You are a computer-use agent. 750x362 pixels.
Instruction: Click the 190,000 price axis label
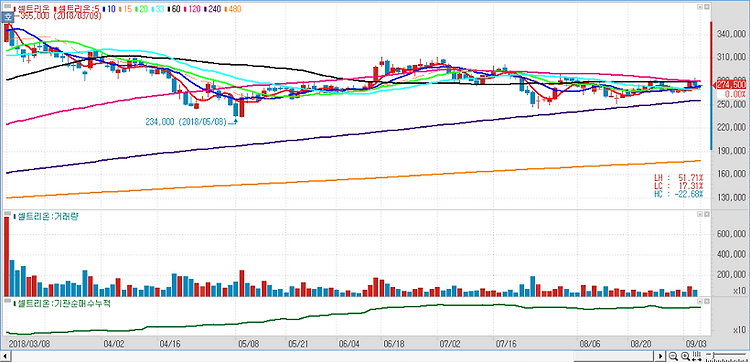click(732, 151)
